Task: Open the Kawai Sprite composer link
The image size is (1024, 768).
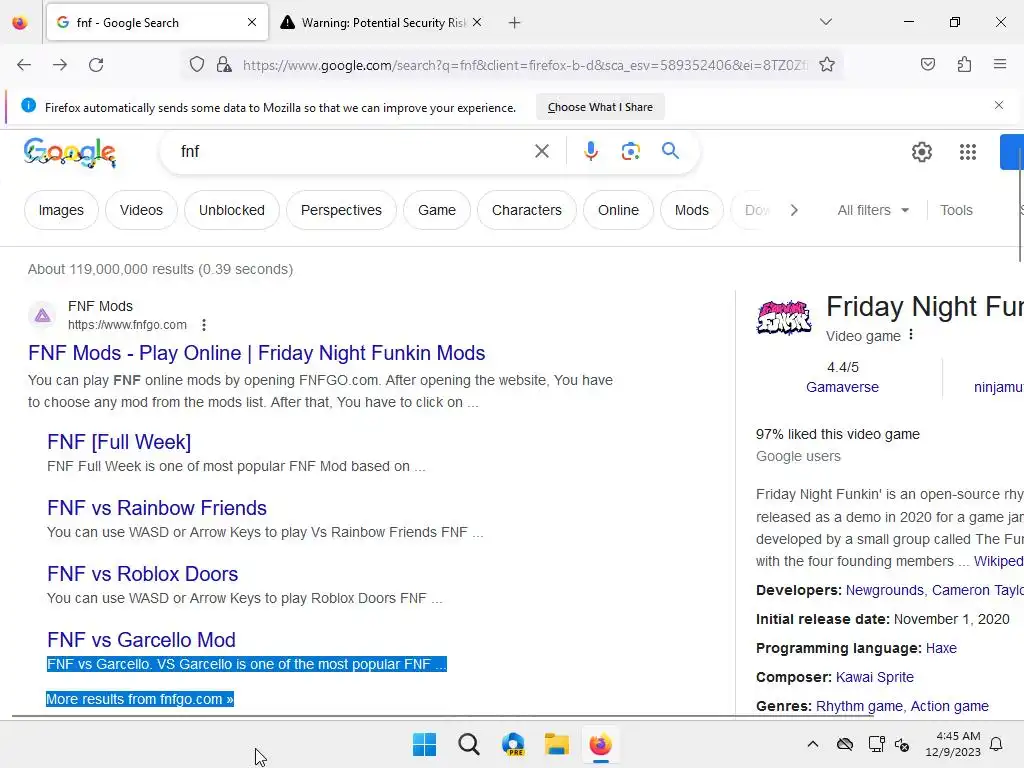Action: point(874,677)
